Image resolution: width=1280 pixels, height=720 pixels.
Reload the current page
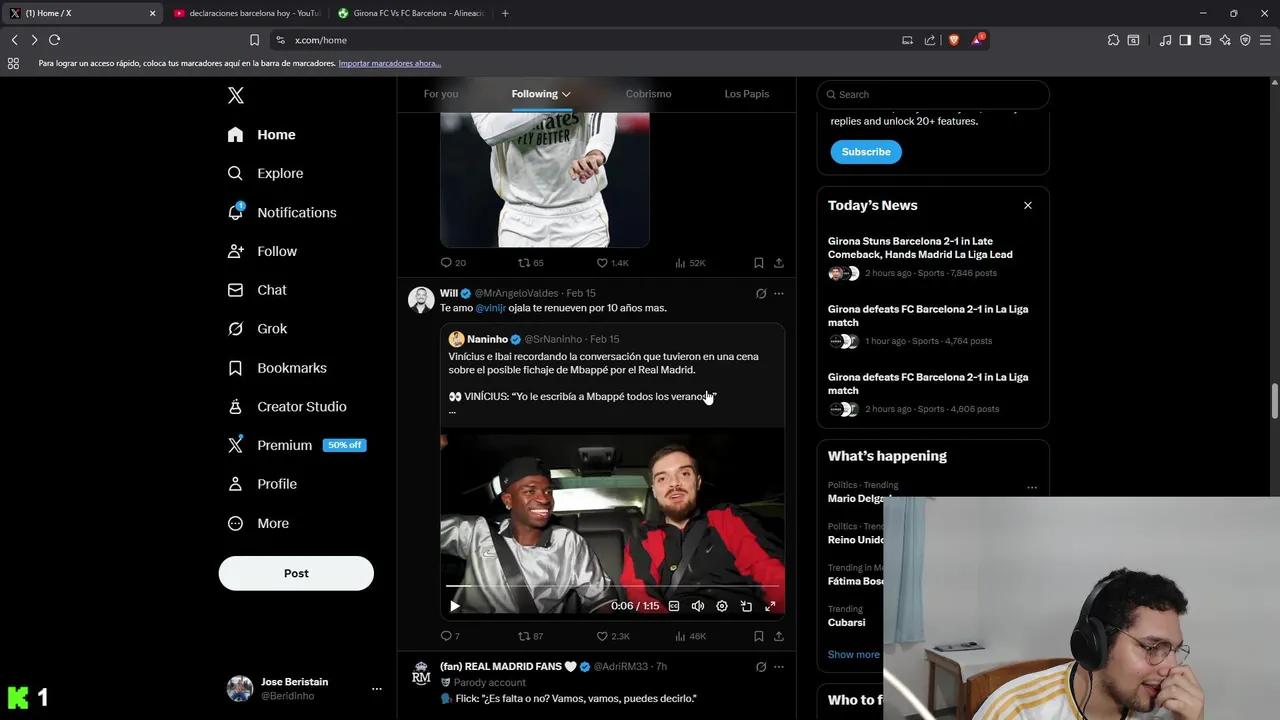[55, 40]
